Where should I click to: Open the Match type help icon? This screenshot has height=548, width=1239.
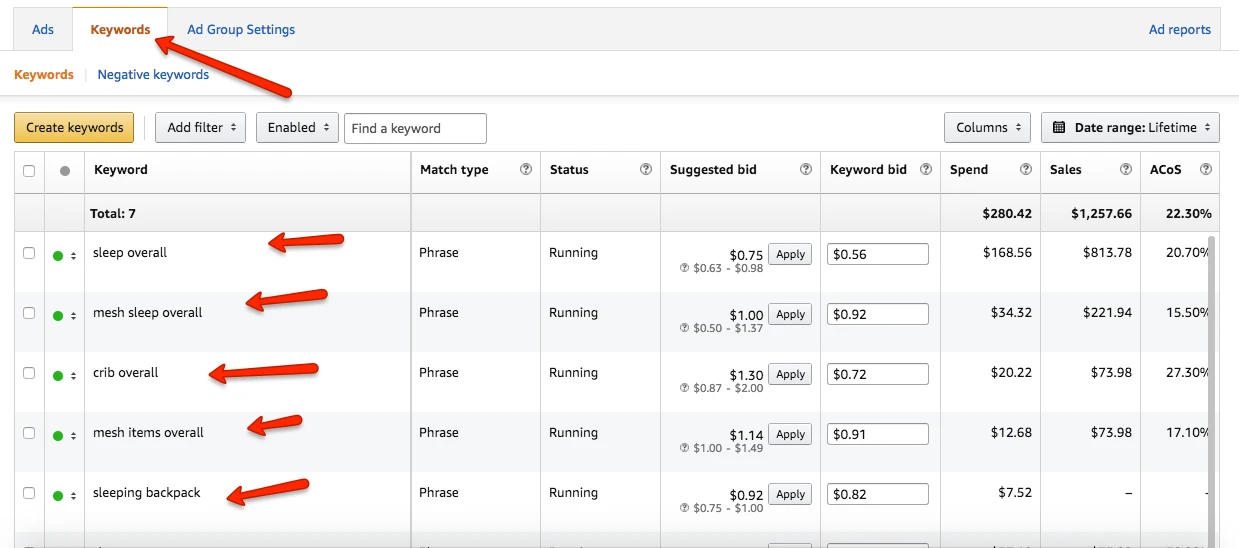[526, 170]
